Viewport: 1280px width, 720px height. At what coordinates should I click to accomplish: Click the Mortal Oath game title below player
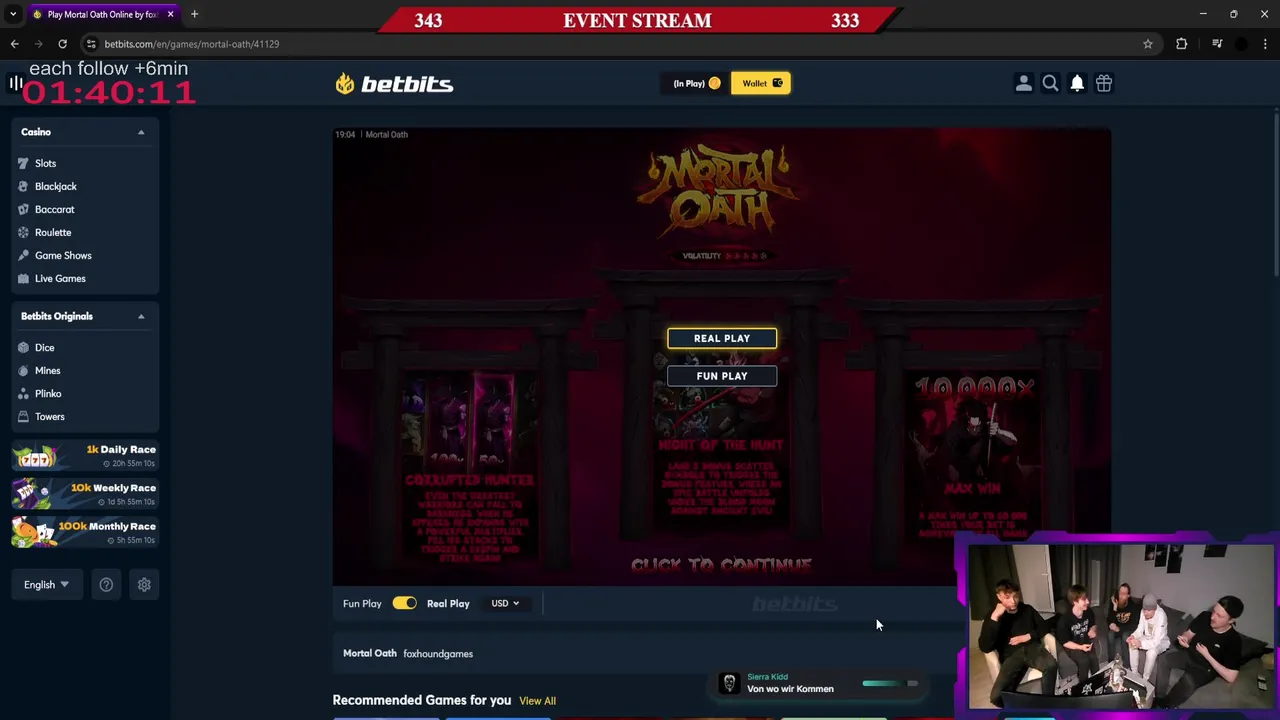pyautogui.click(x=370, y=654)
